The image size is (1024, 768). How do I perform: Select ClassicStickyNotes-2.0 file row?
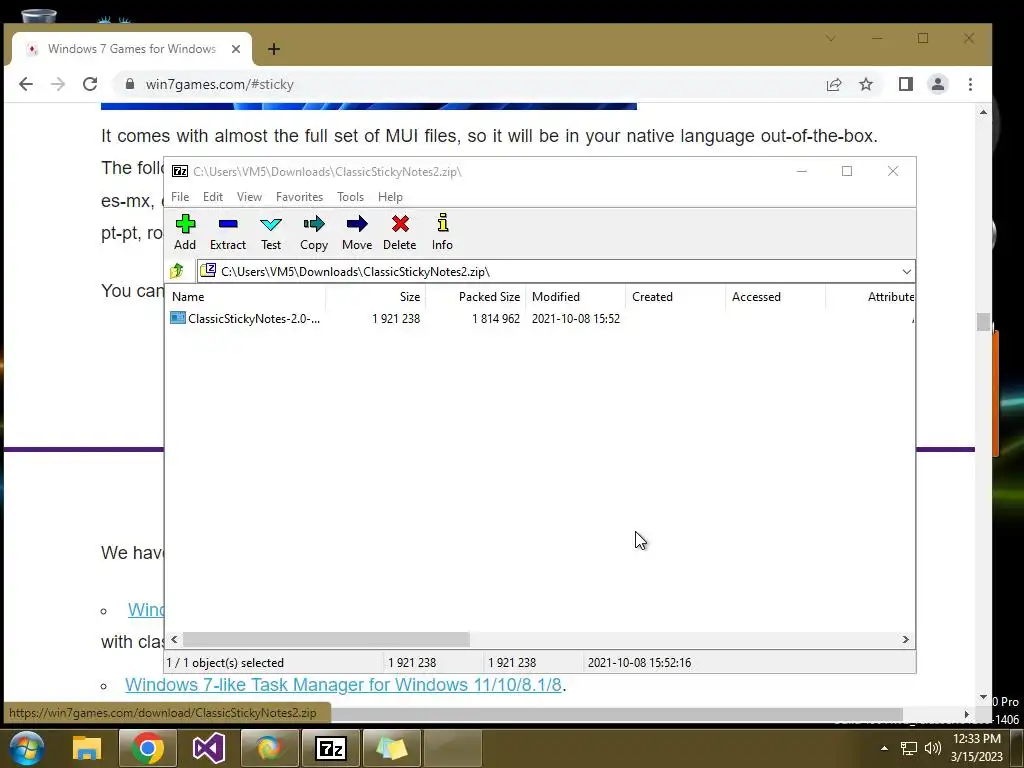point(539,319)
